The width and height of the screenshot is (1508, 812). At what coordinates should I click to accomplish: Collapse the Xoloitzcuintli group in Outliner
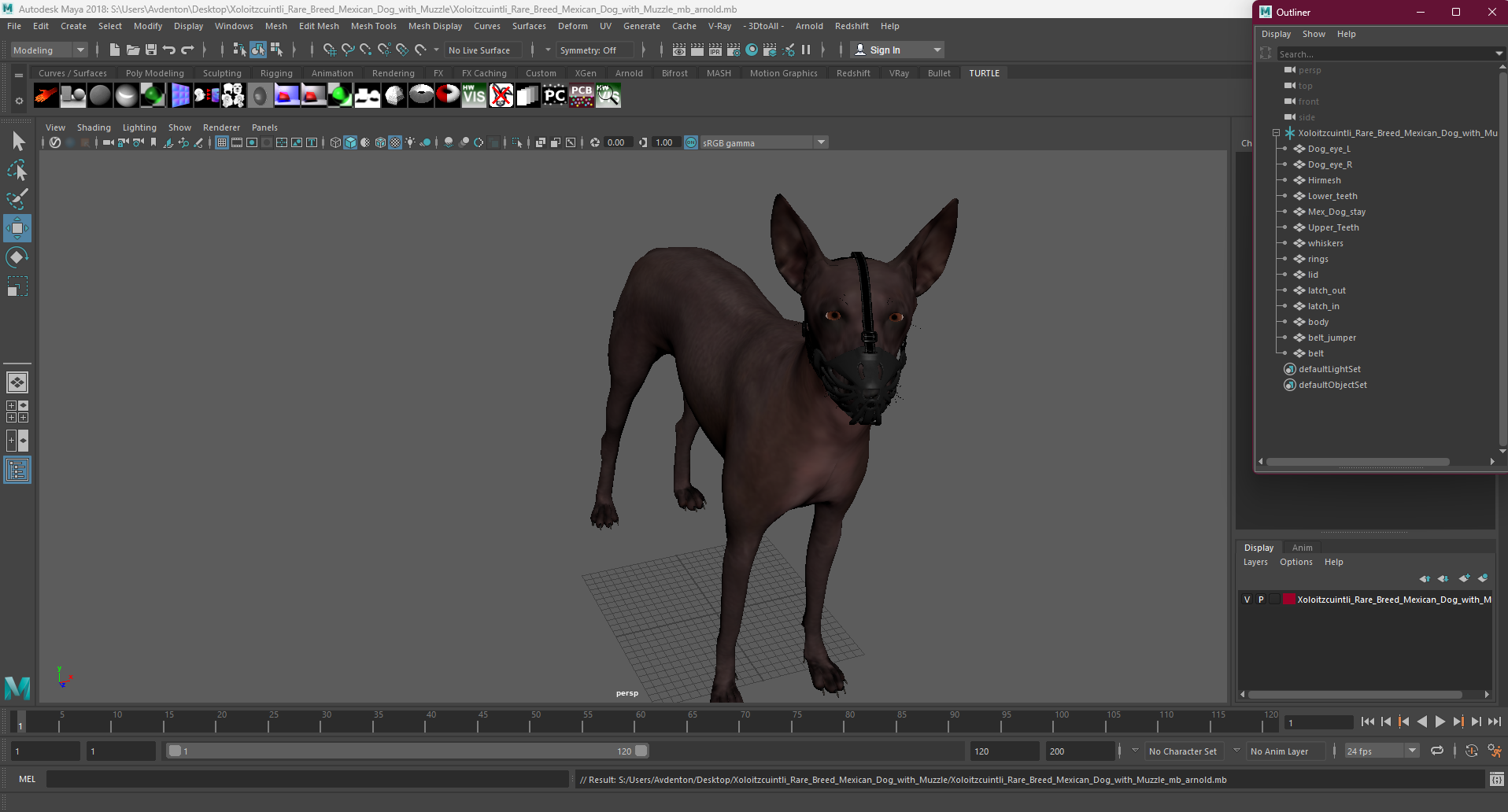click(x=1276, y=133)
